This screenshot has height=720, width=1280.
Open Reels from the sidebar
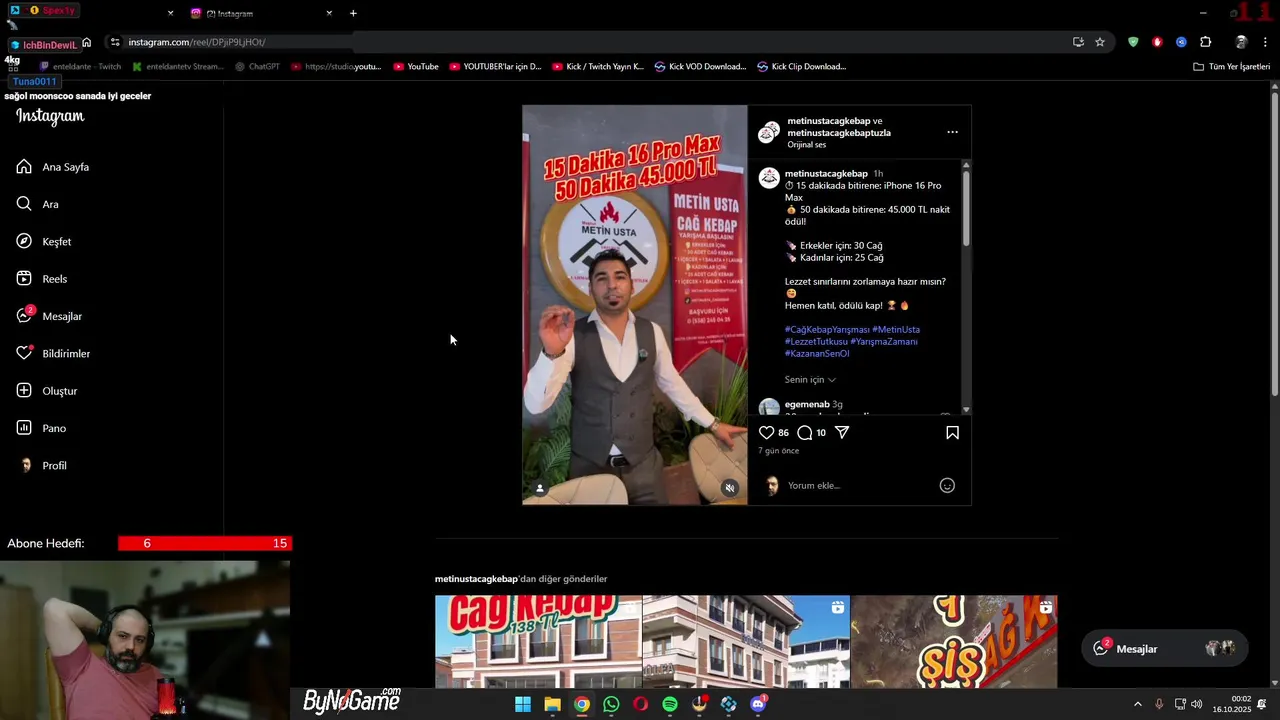(42, 279)
